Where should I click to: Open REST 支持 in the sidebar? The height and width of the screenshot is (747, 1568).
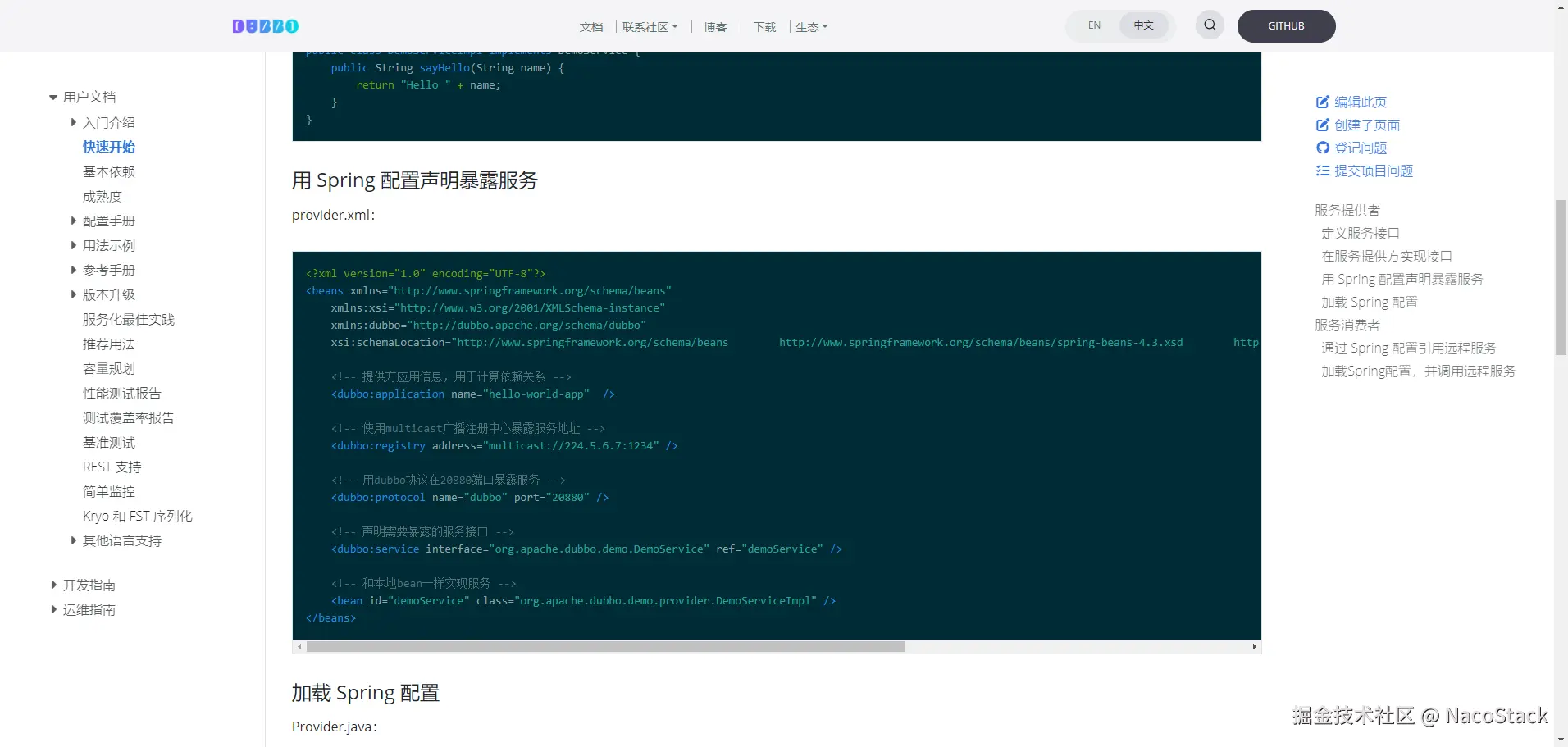point(112,467)
